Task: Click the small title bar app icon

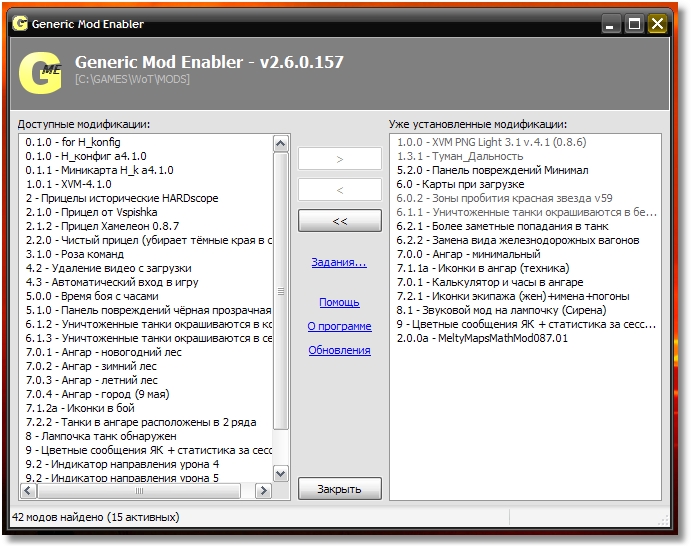Action: pos(20,23)
